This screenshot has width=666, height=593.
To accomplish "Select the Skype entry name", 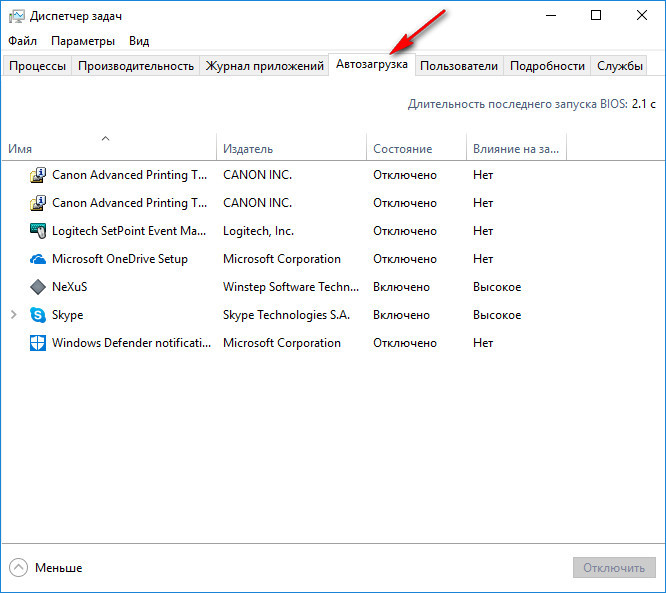I will tap(68, 315).
